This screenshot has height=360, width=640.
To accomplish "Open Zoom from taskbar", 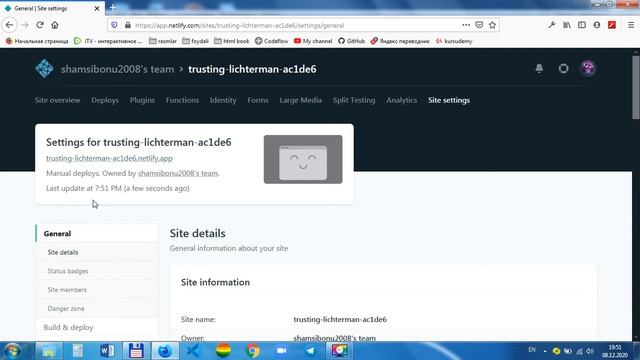I will [x=282, y=351].
